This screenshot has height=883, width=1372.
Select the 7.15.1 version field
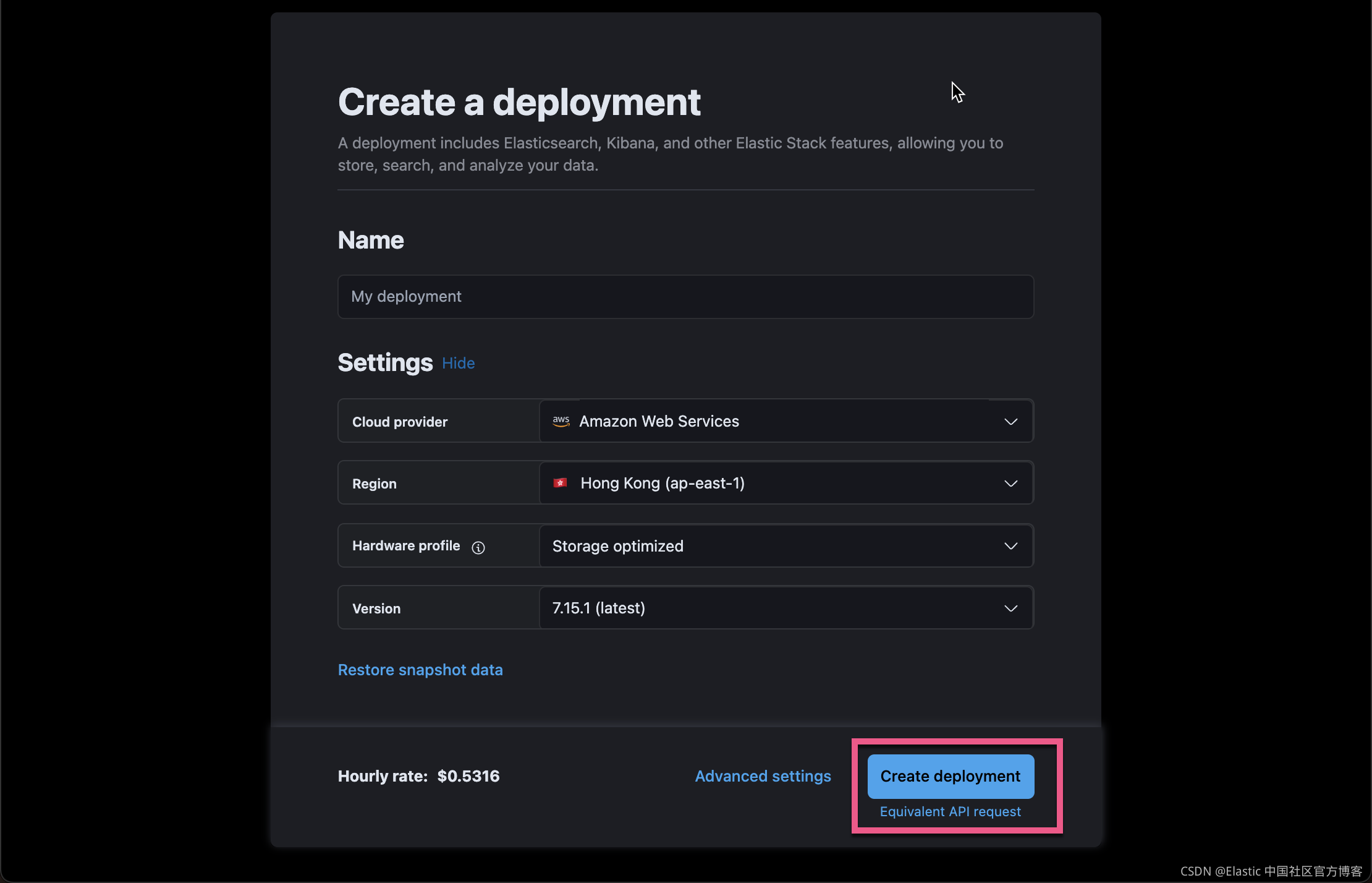click(x=598, y=608)
